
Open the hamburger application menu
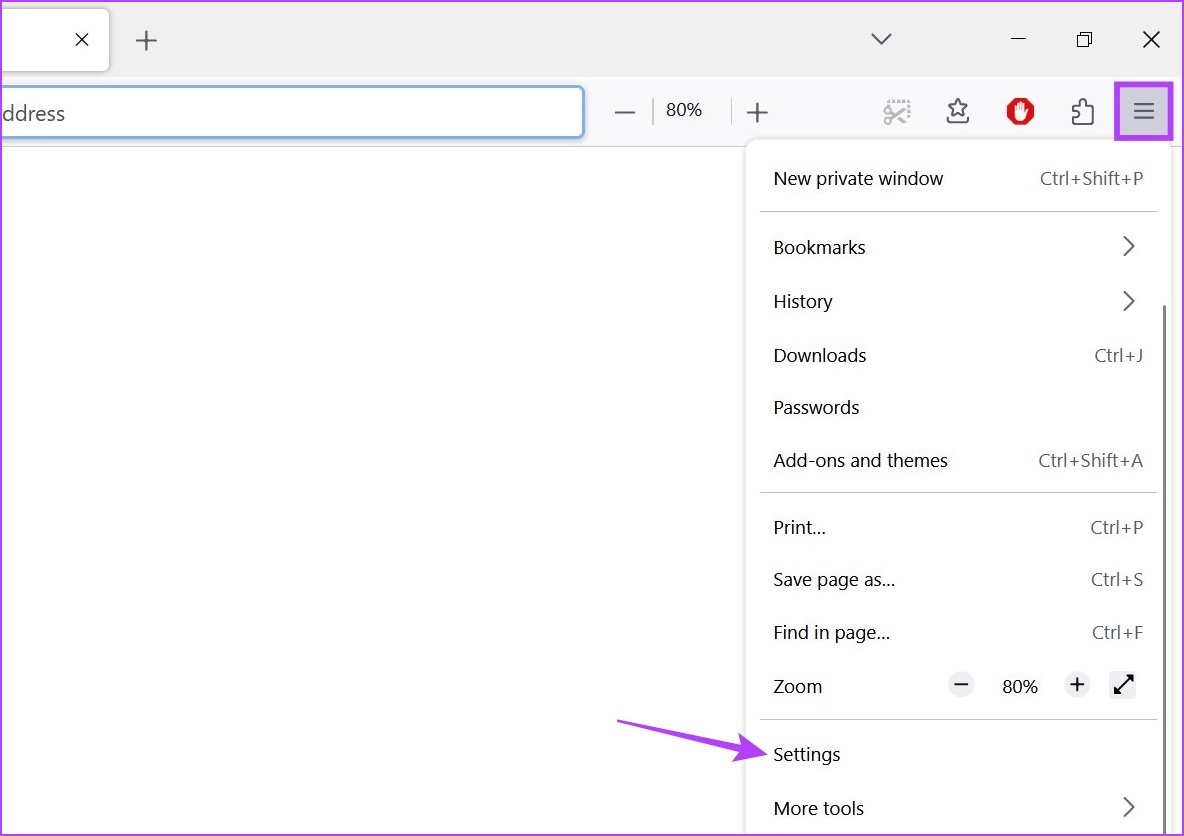pos(1143,111)
